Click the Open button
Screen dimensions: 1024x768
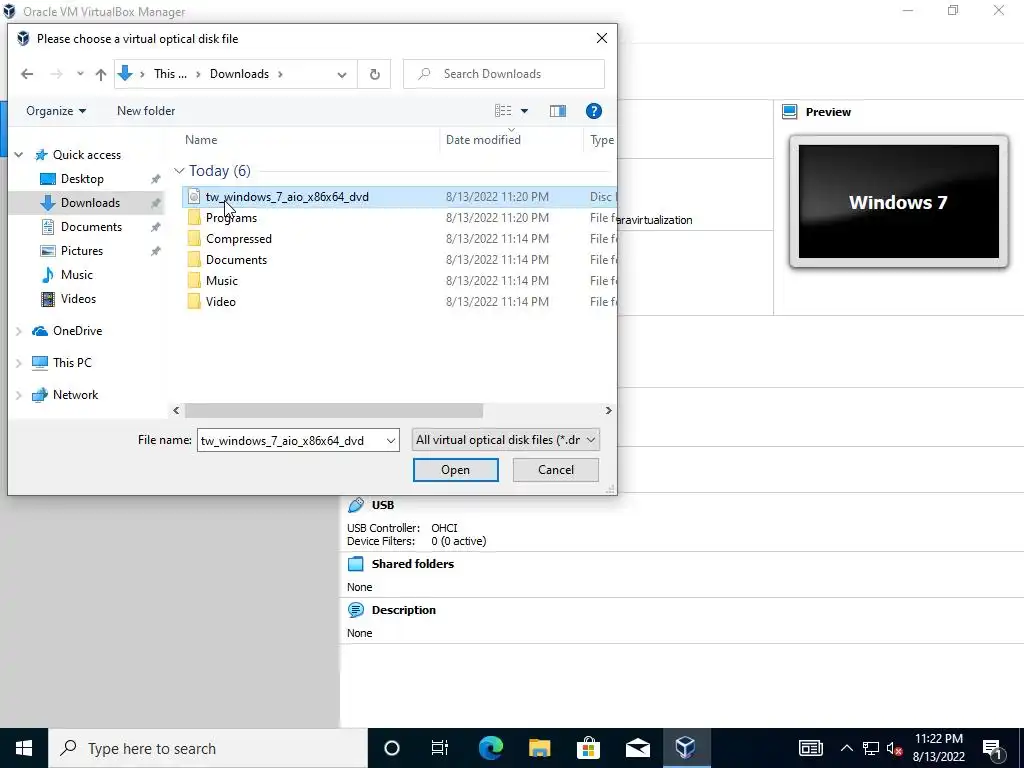click(x=455, y=470)
